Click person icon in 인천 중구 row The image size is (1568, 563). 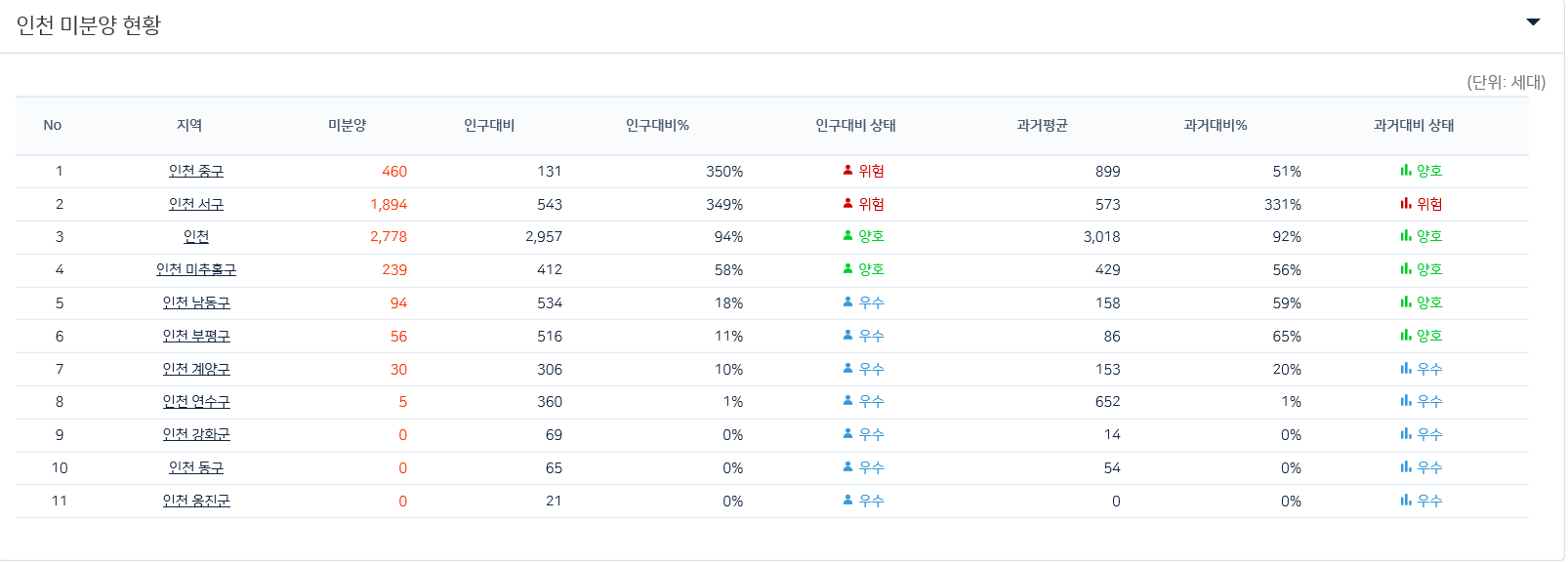pyautogui.click(x=847, y=170)
